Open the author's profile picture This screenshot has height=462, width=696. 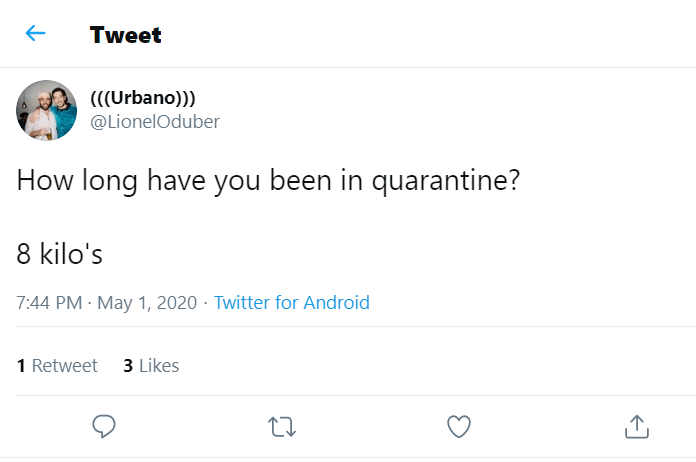coord(47,110)
